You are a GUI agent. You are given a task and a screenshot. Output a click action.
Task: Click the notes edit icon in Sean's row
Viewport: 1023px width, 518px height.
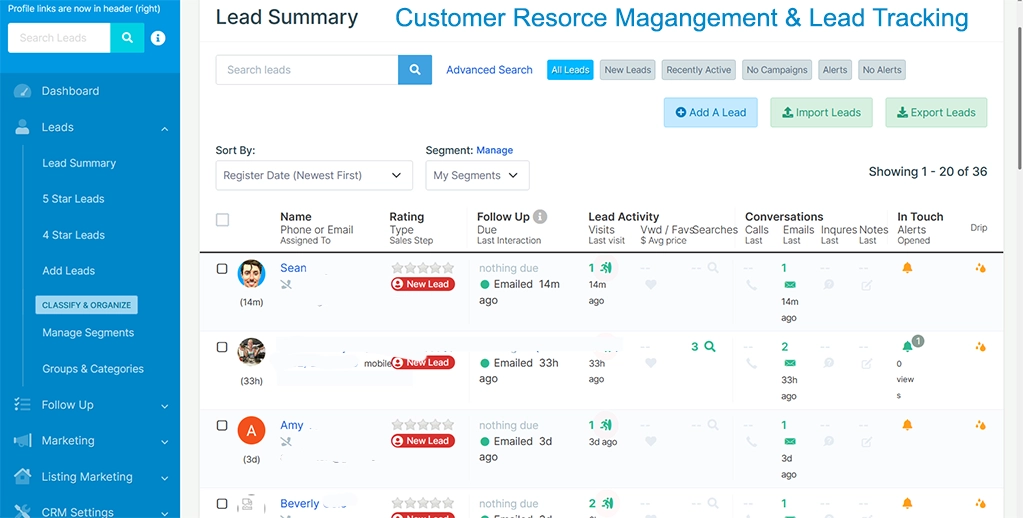(x=866, y=285)
